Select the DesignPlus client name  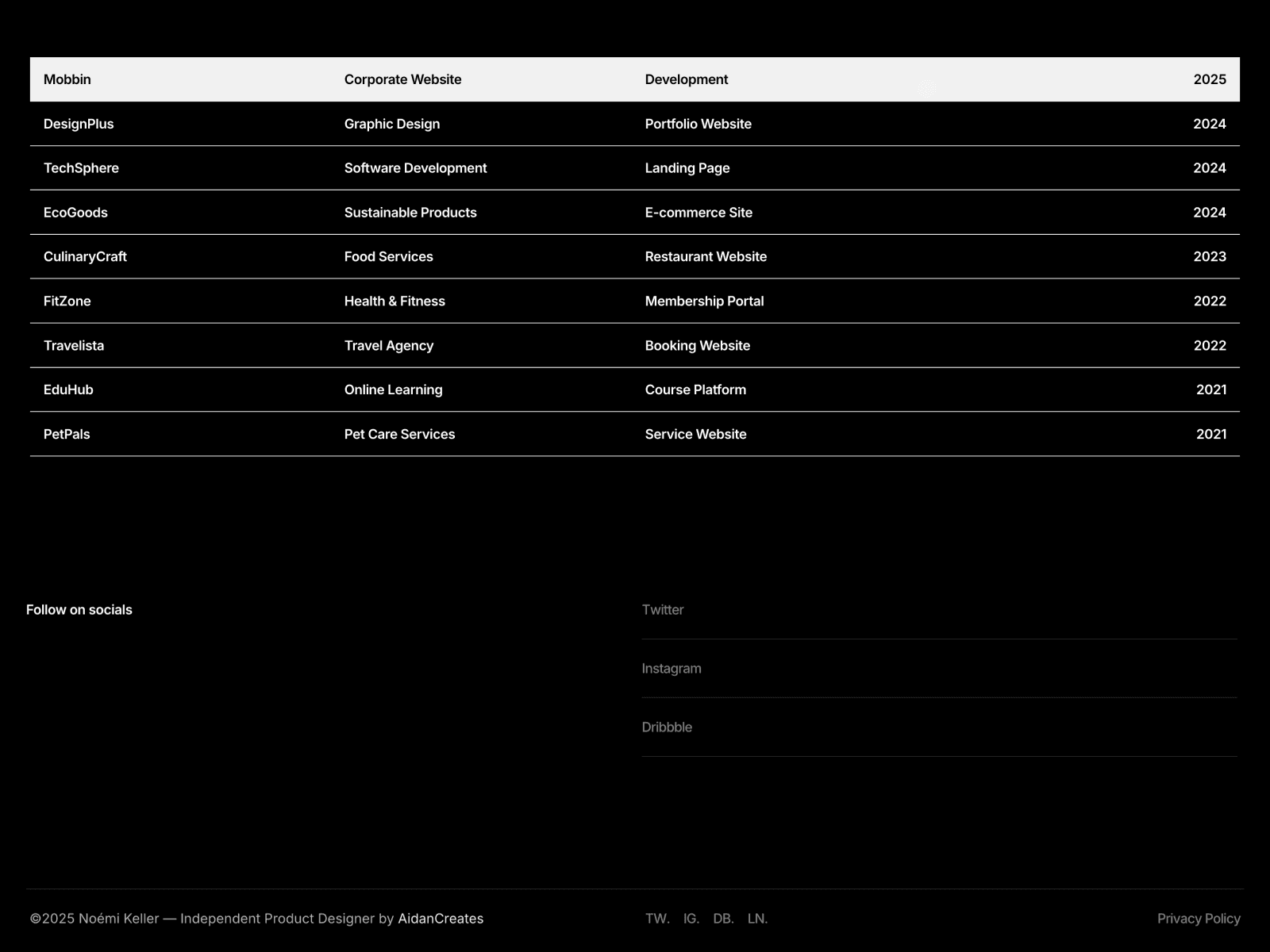tap(79, 124)
